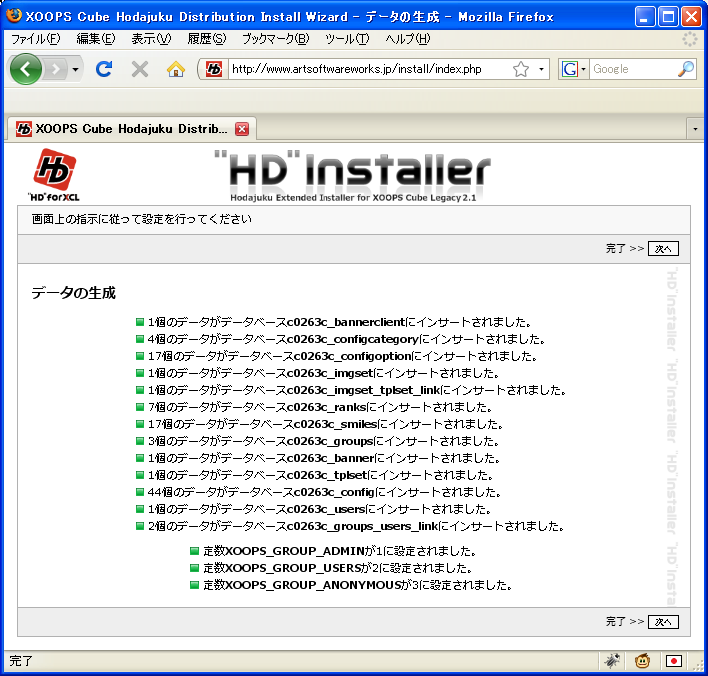This screenshot has height=676, width=708.
Task: Click the Greasemonkey monkey icon
Action: click(x=644, y=661)
